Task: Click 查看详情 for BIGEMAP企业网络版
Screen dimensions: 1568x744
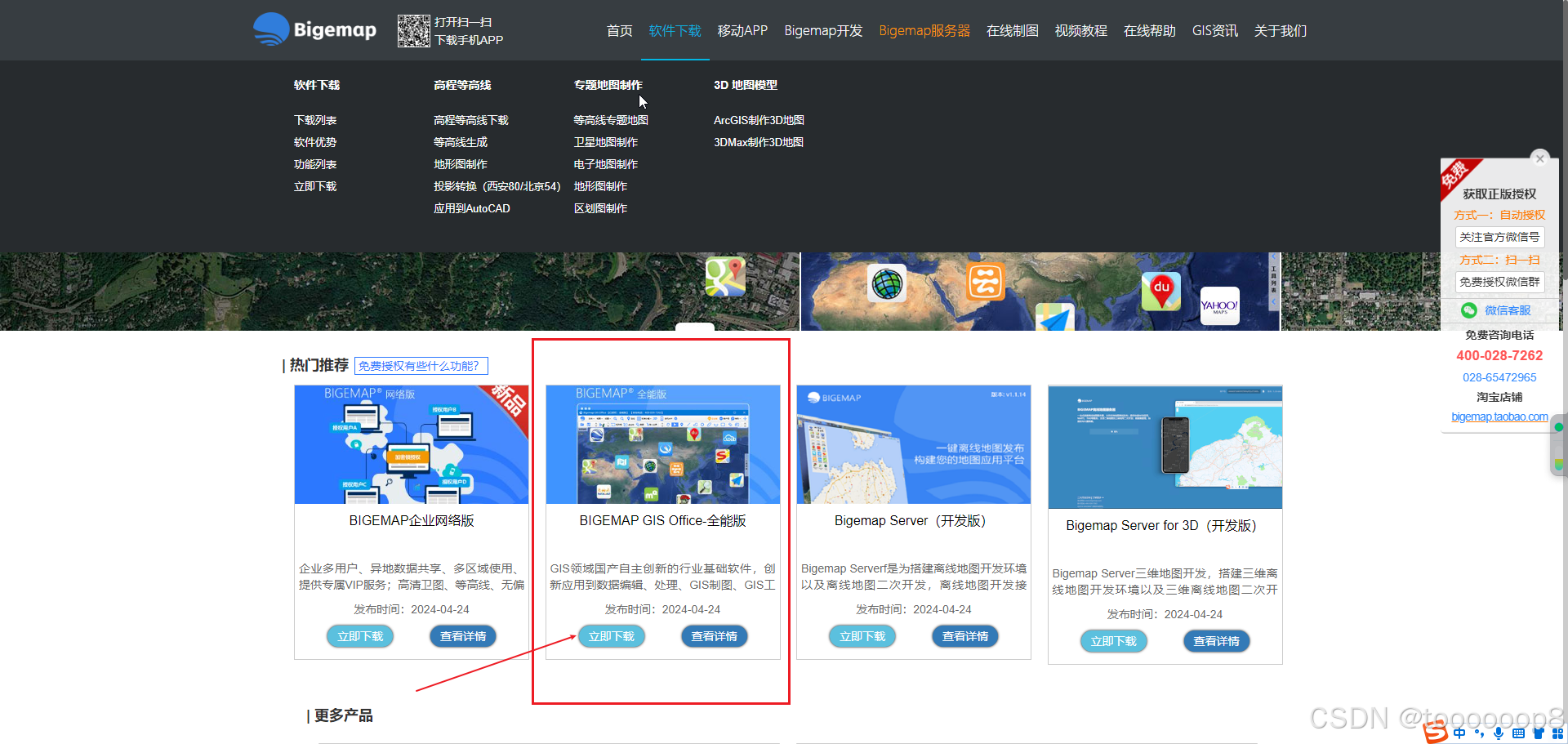Action: click(x=463, y=636)
